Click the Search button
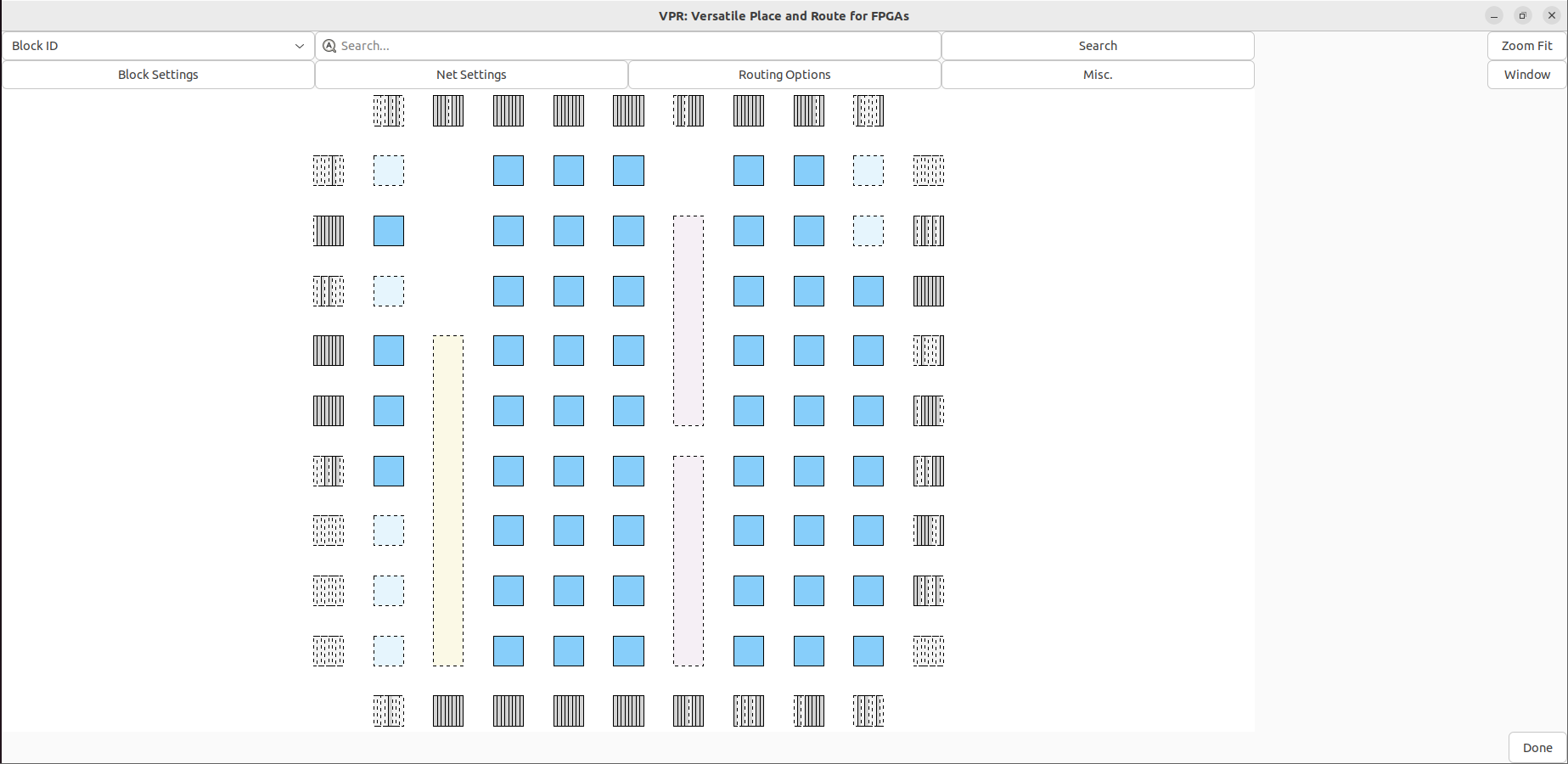Viewport: 1568px width, 764px height. [1098, 46]
